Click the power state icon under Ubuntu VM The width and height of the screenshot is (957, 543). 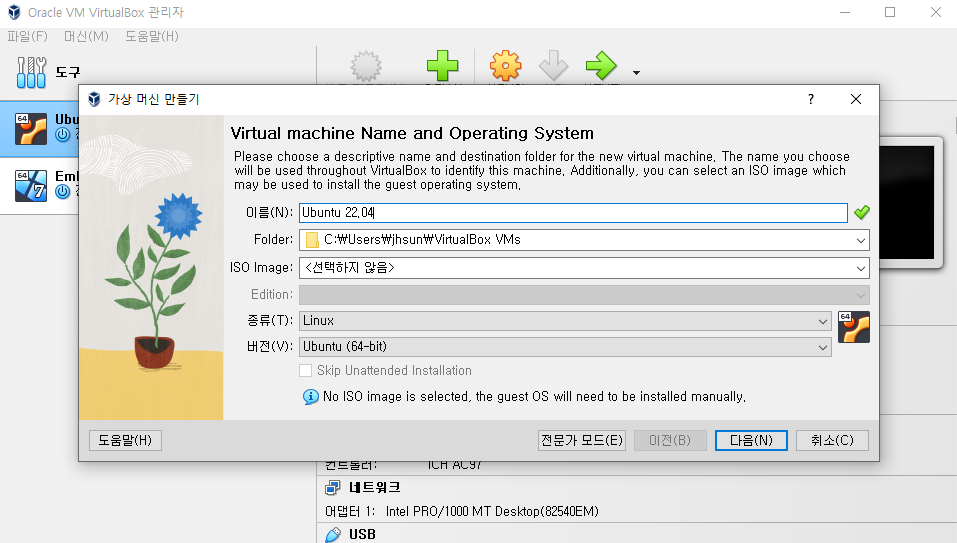click(x=63, y=135)
